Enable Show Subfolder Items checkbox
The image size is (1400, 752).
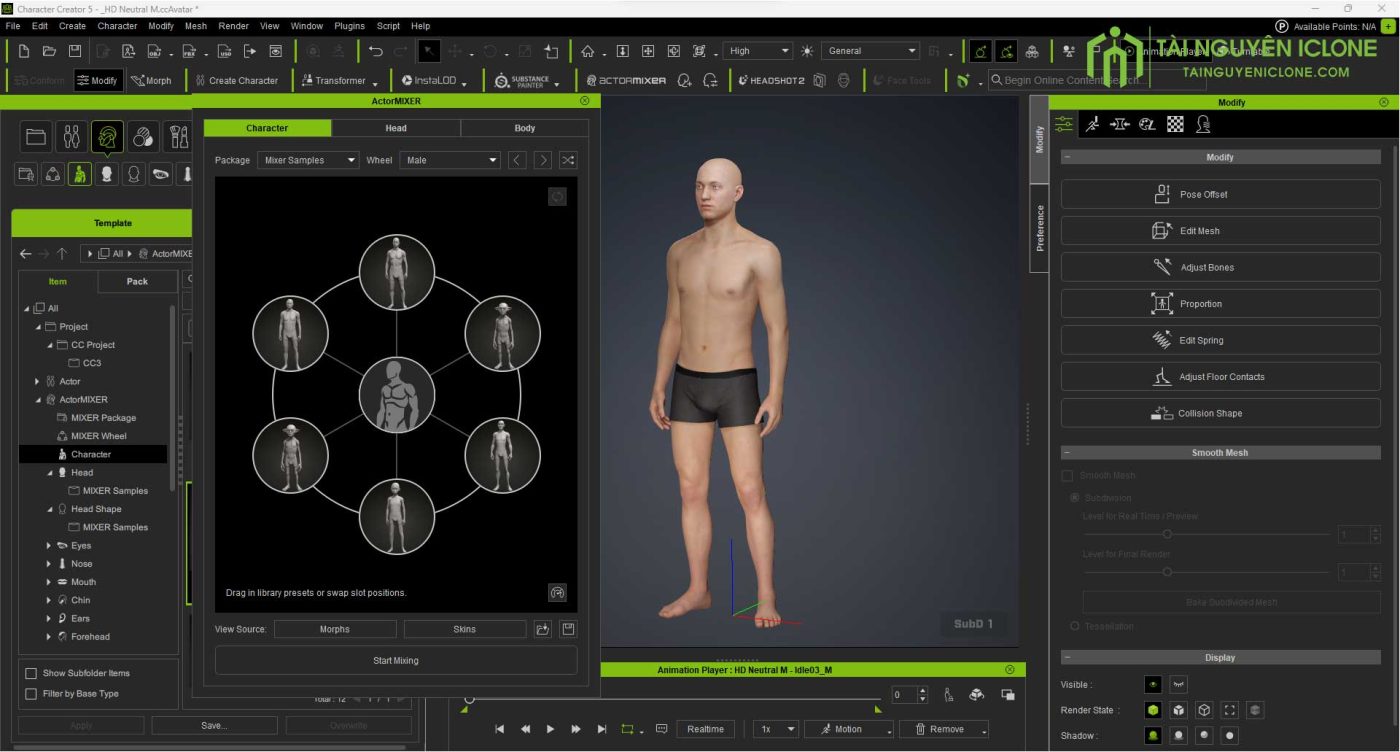[x=31, y=673]
